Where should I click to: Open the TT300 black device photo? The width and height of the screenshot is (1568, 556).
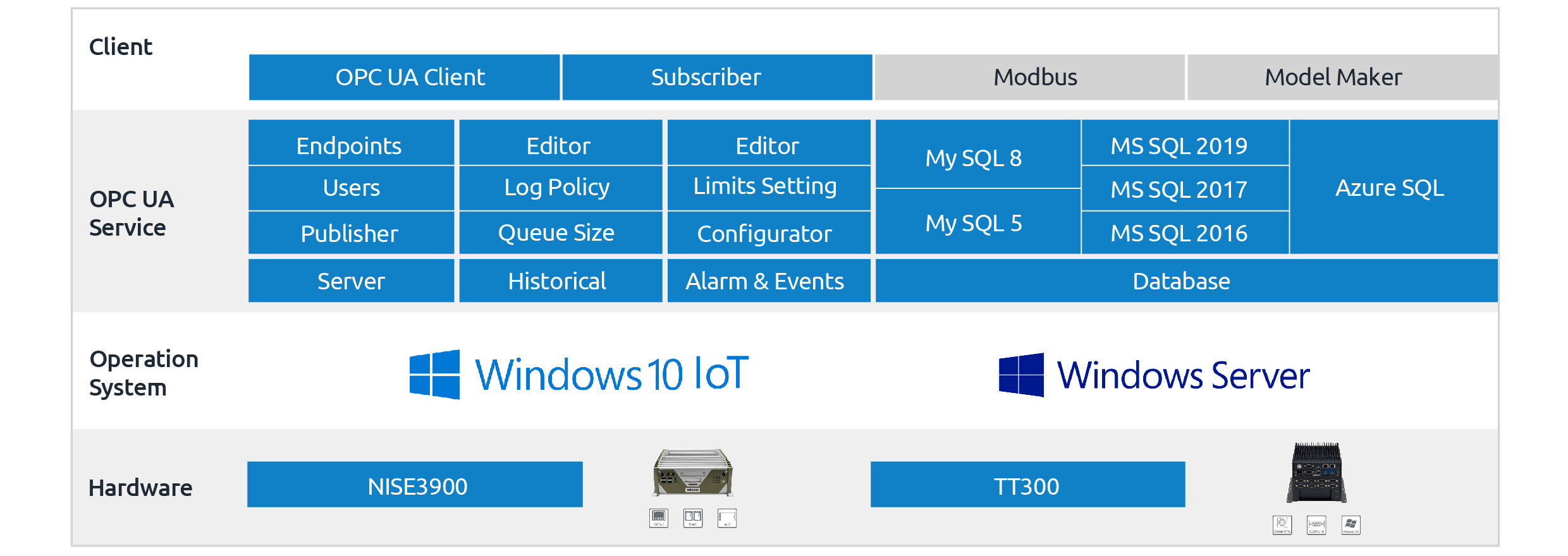(x=1317, y=473)
